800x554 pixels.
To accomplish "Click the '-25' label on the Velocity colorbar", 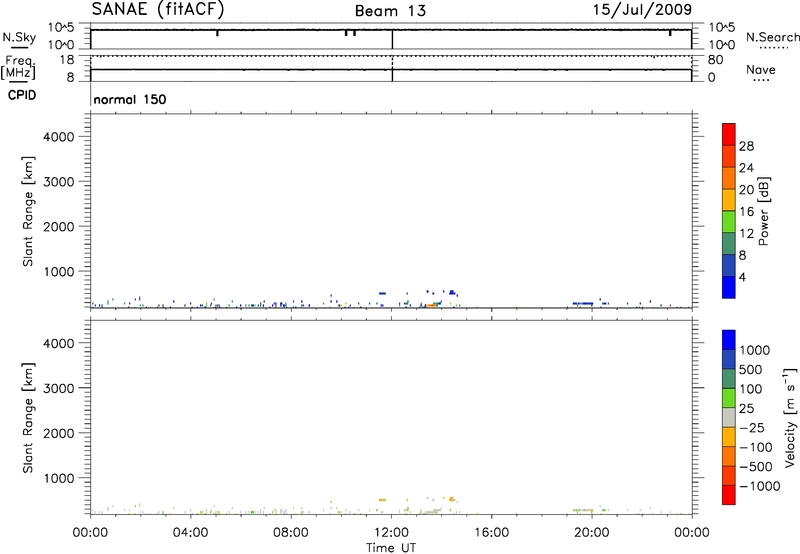I will click(x=752, y=427).
